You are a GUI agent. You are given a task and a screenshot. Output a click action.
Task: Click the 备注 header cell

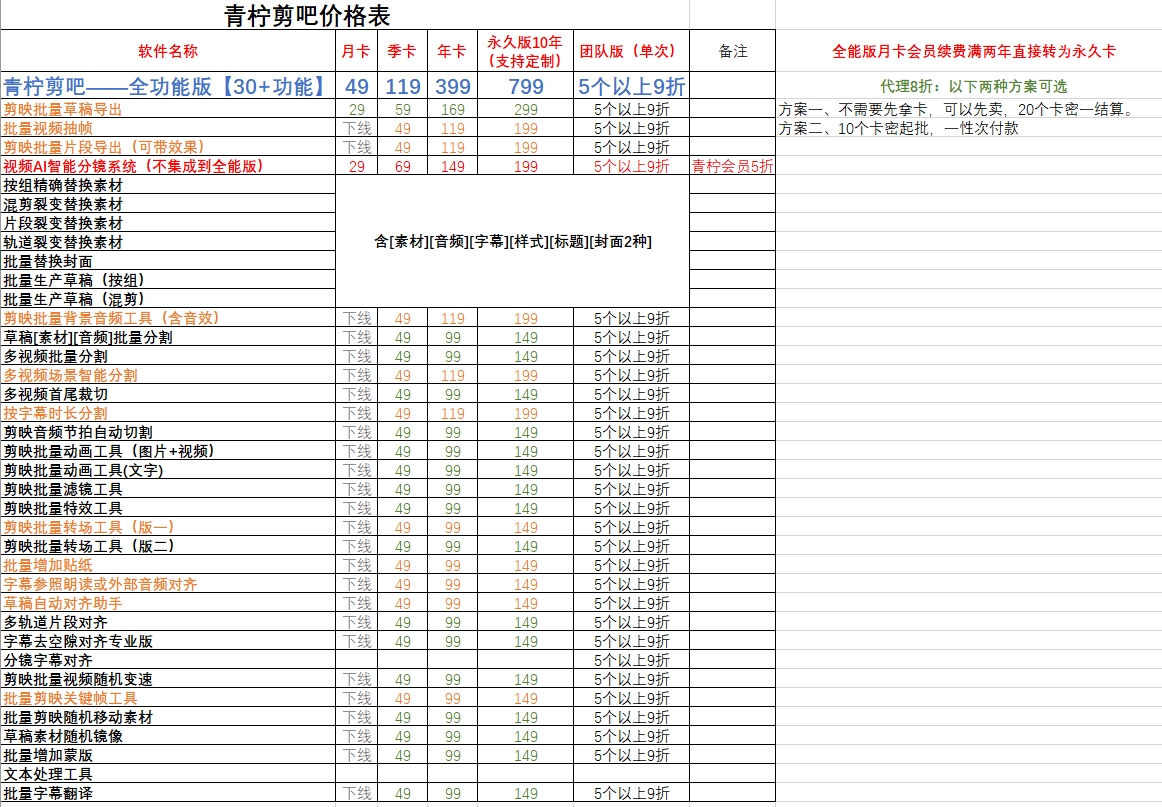coord(732,51)
